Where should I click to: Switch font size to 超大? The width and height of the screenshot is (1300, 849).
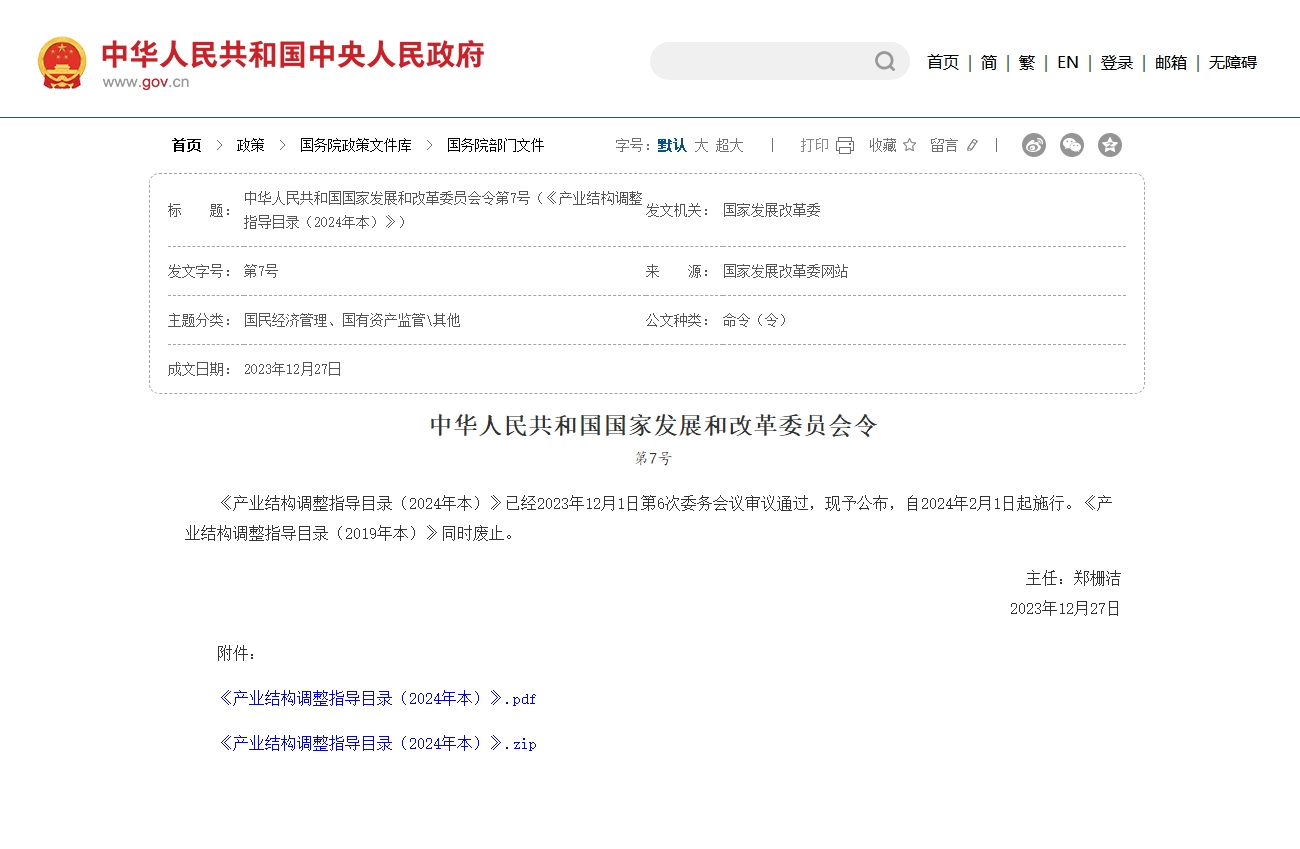coord(730,145)
